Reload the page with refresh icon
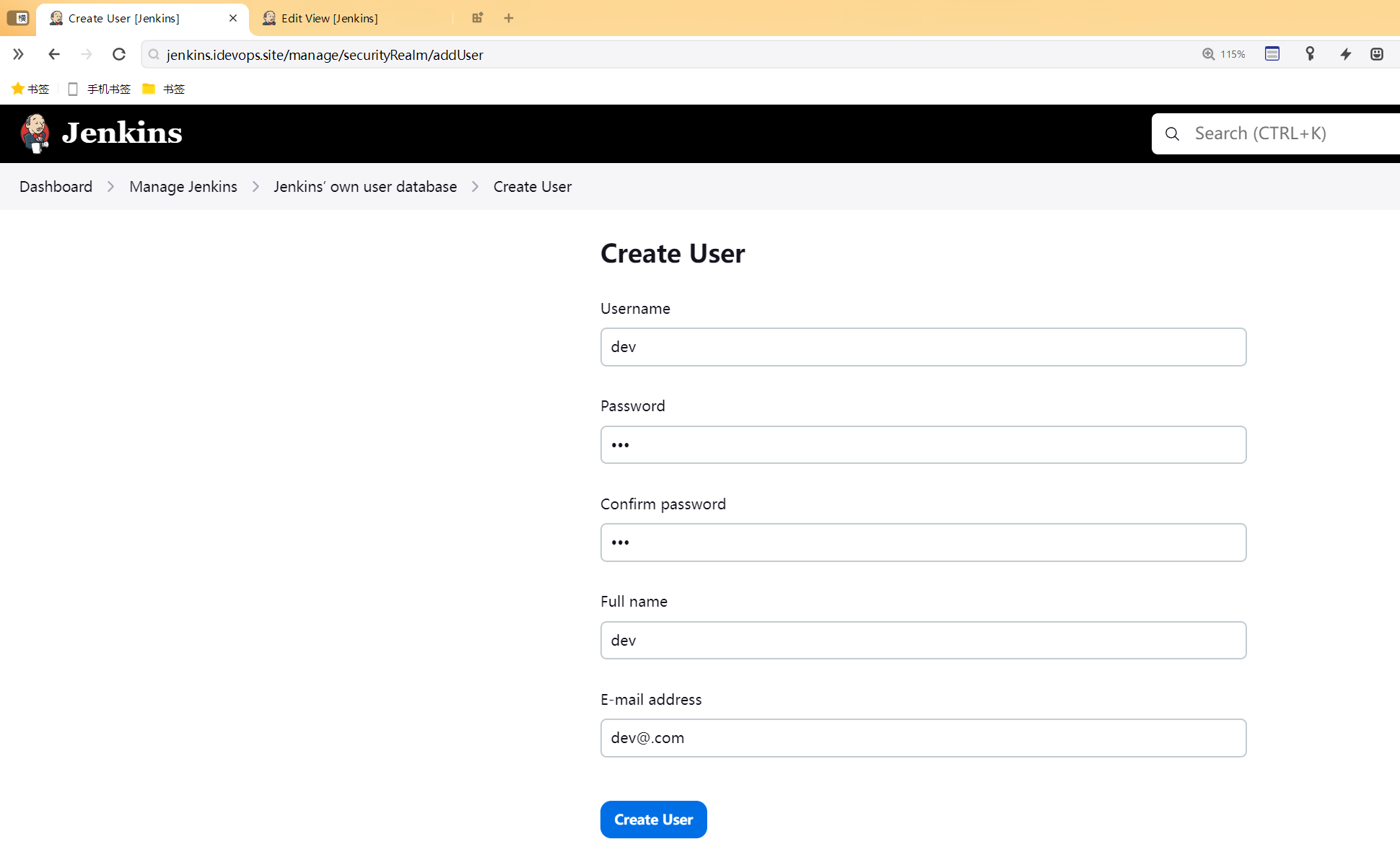This screenshot has width=1400, height=865. pyautogui.click(x=119, y=54)
